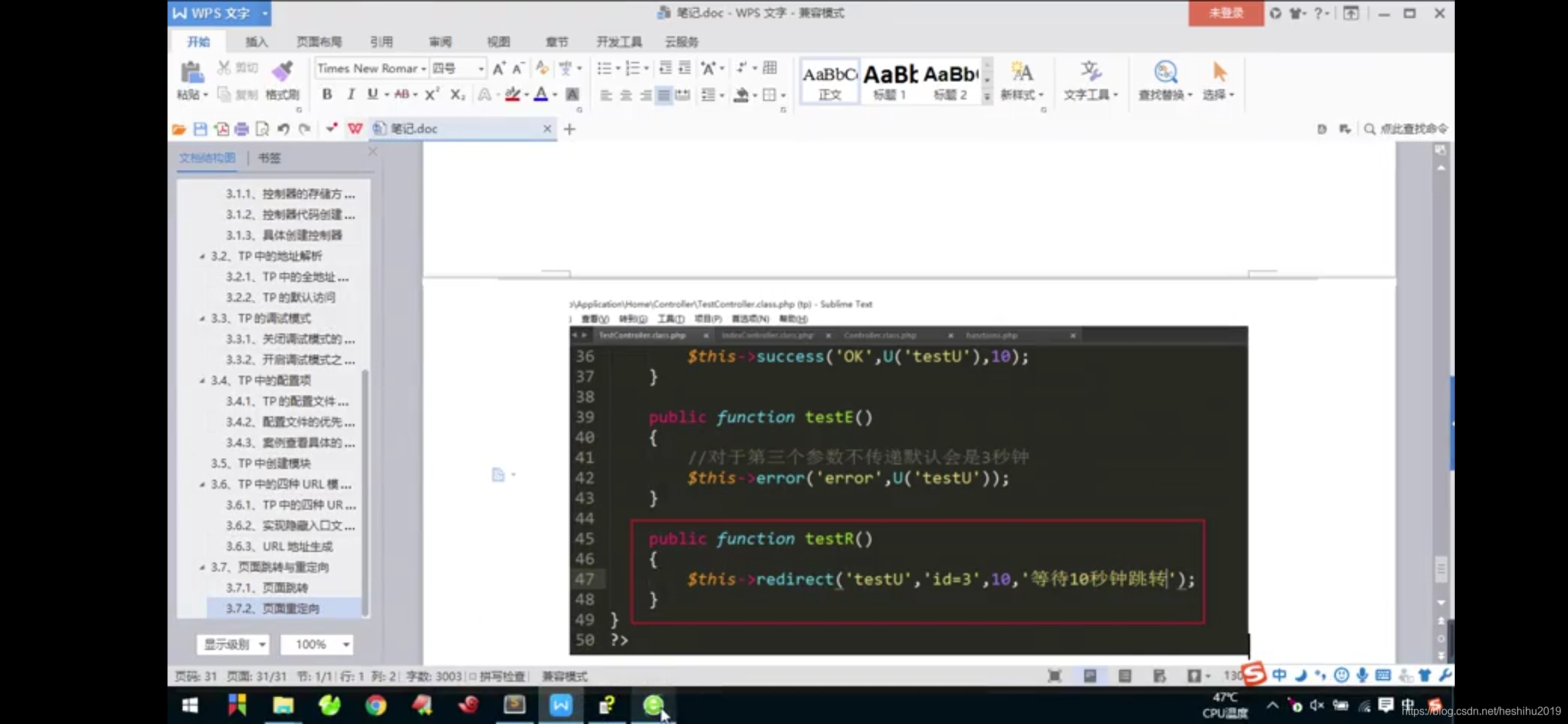The image size is (1568, 724).
Task: Open the References ribbon tab
Action: 381,42
